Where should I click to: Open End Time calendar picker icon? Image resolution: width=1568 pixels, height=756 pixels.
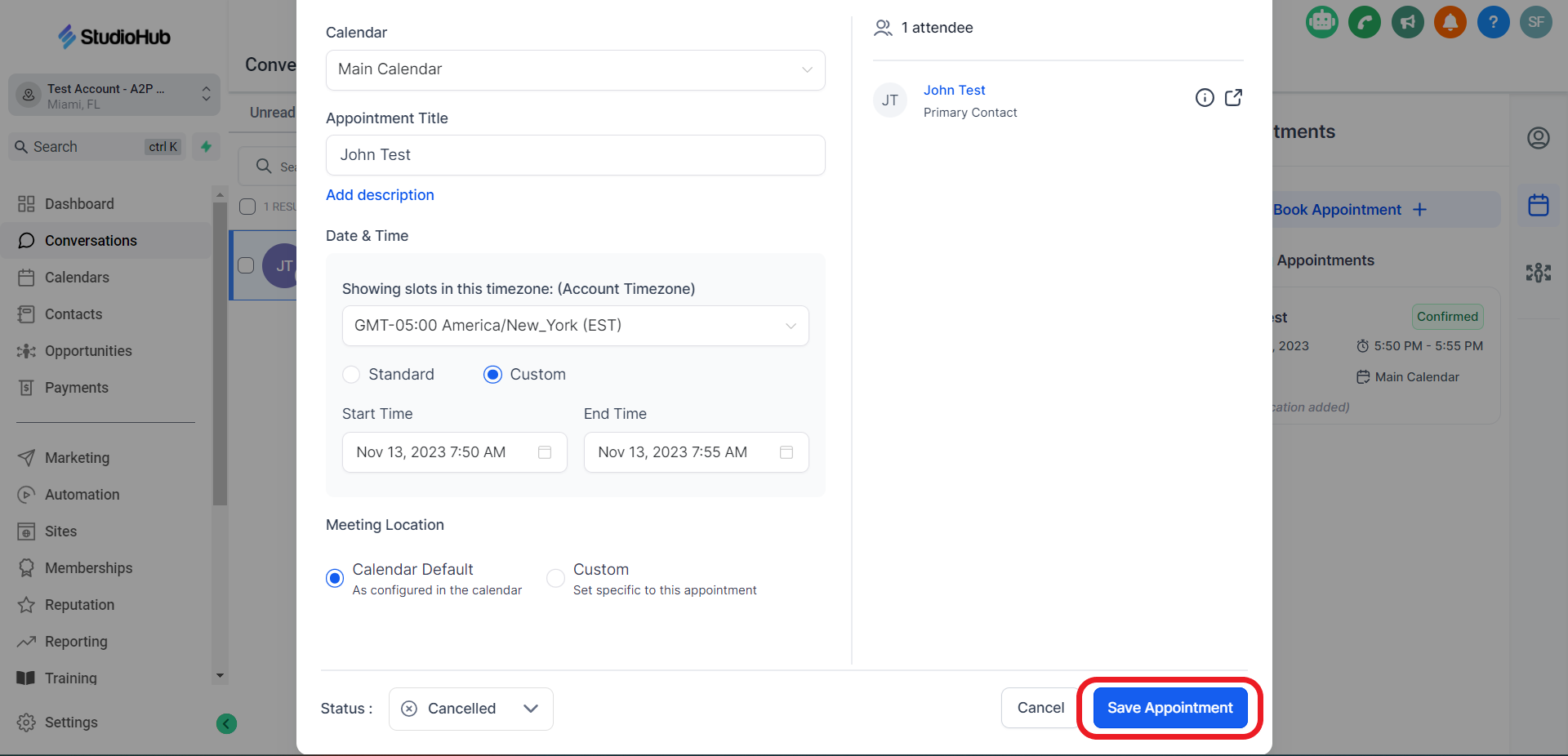pyautogui.click(x=786, y=452)
